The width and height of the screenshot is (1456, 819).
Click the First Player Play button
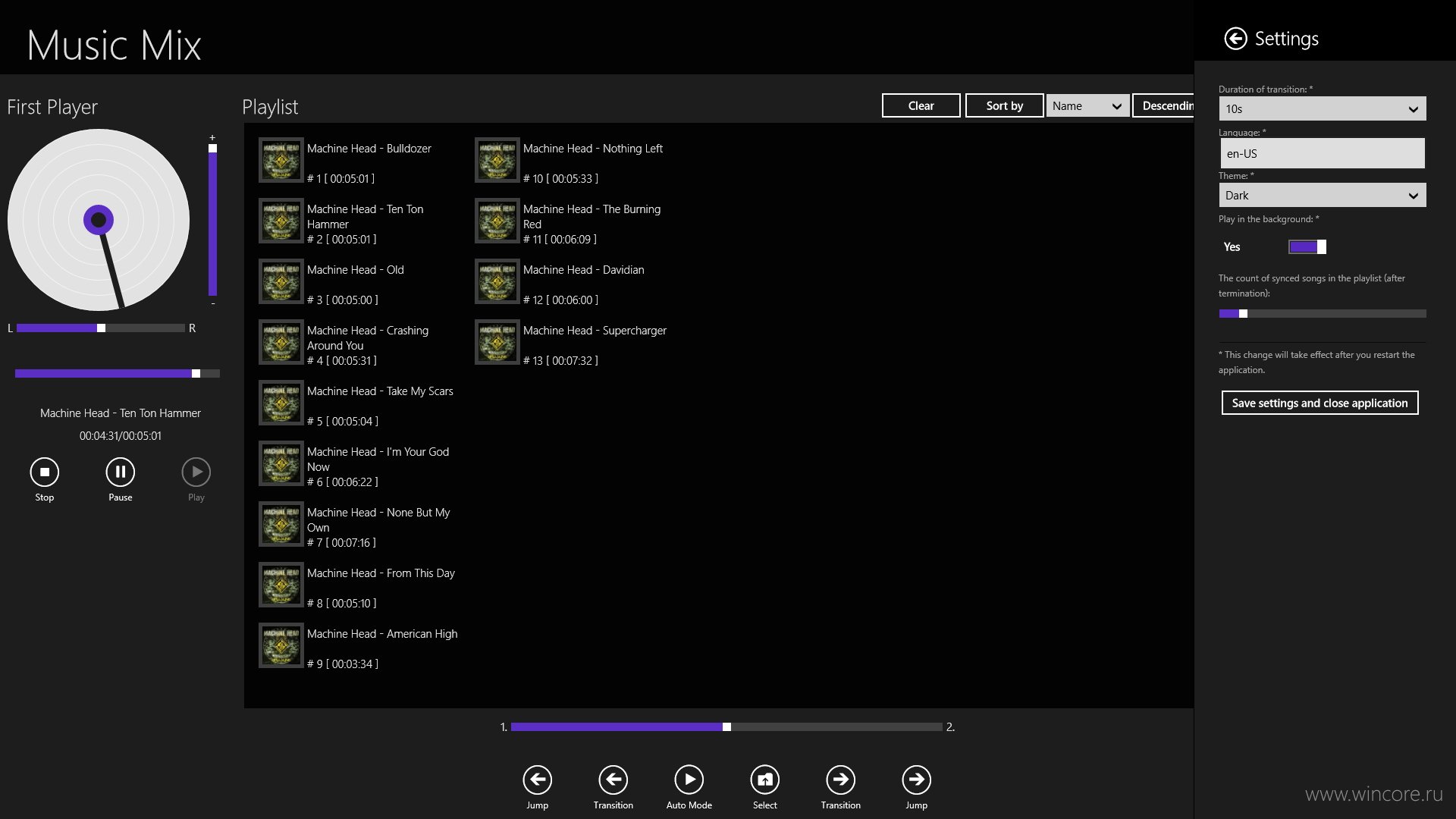196,472
